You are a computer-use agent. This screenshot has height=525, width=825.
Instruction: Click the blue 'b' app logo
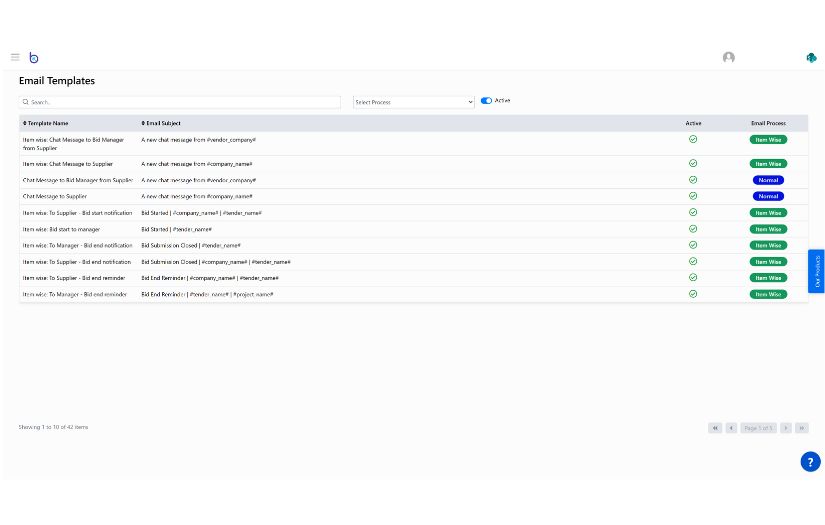coord(34,57)
